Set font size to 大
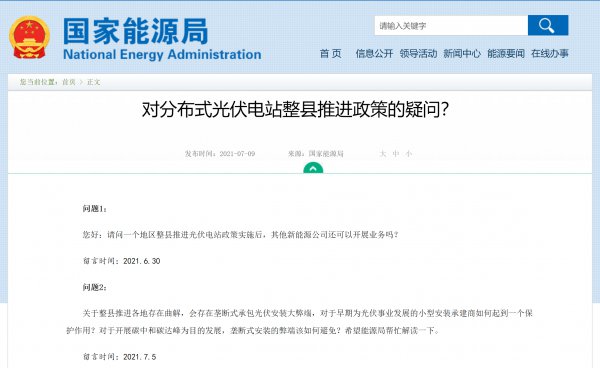Image resolution: width=600 pixels, height=368 pixels. point(382,154)
